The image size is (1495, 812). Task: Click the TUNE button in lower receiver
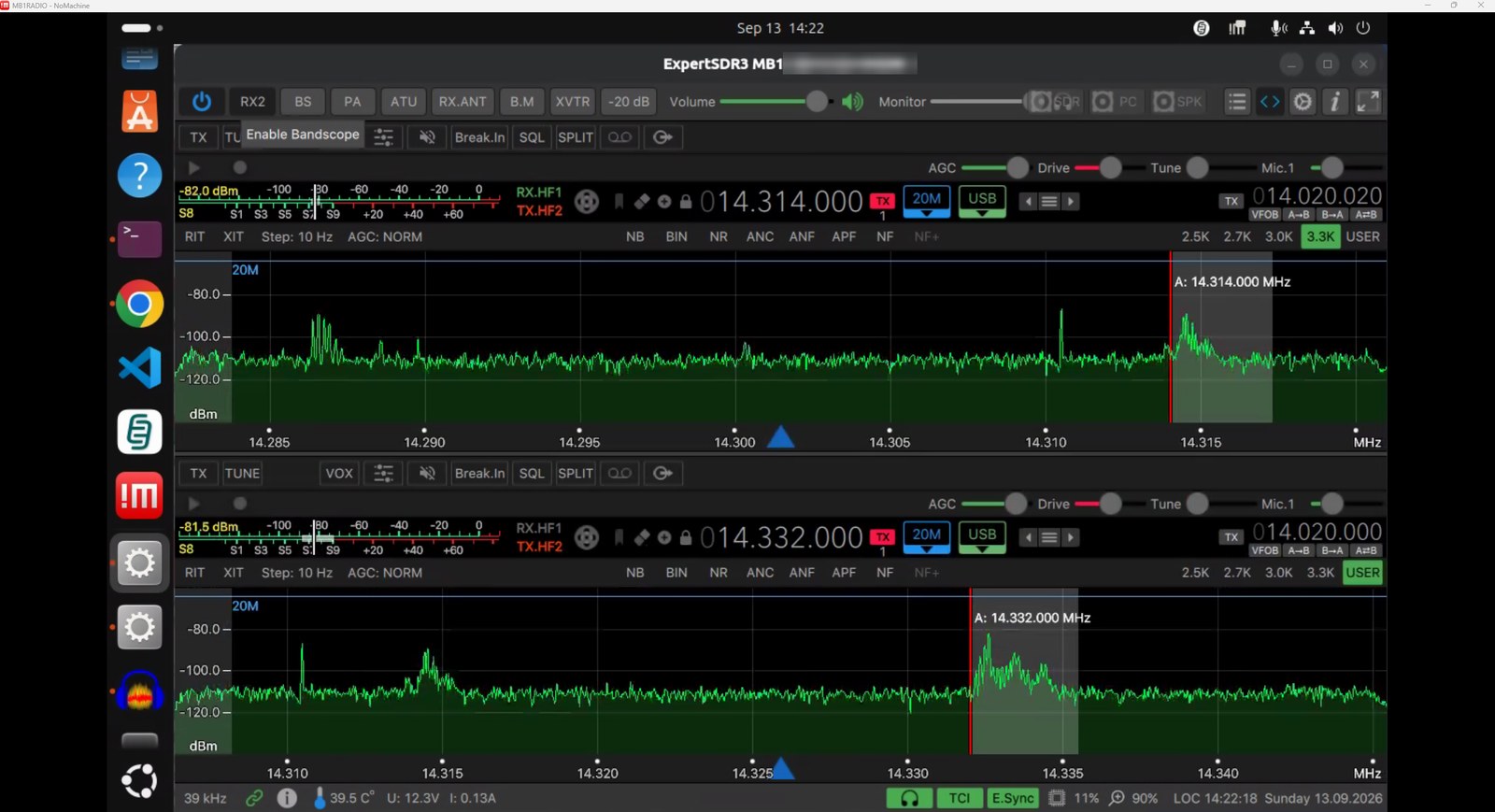pos(242,474)
